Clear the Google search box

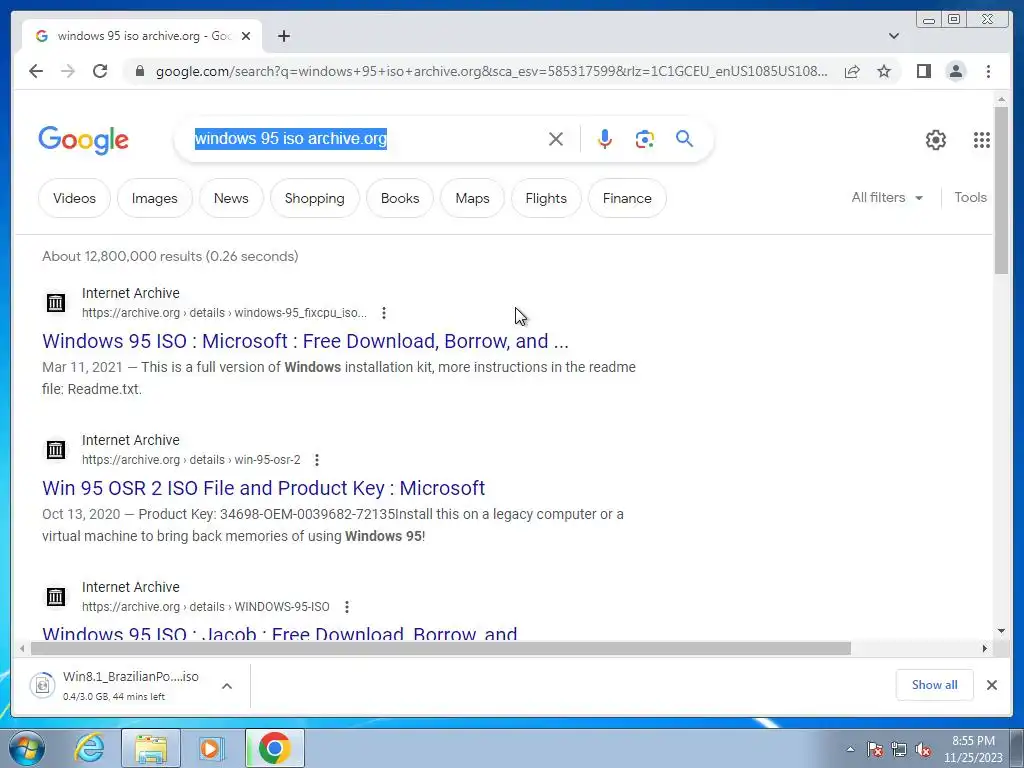(x=556, y=139)
